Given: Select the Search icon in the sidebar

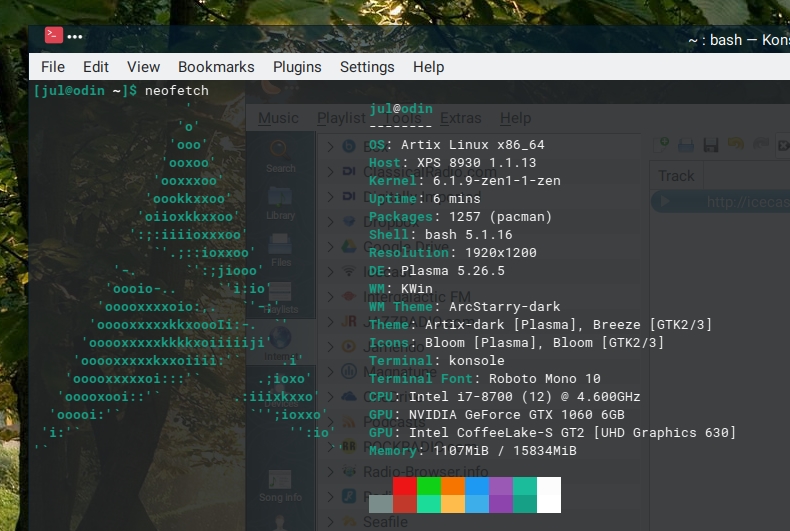Looking at the screenshot, I should tap(281, 153).
